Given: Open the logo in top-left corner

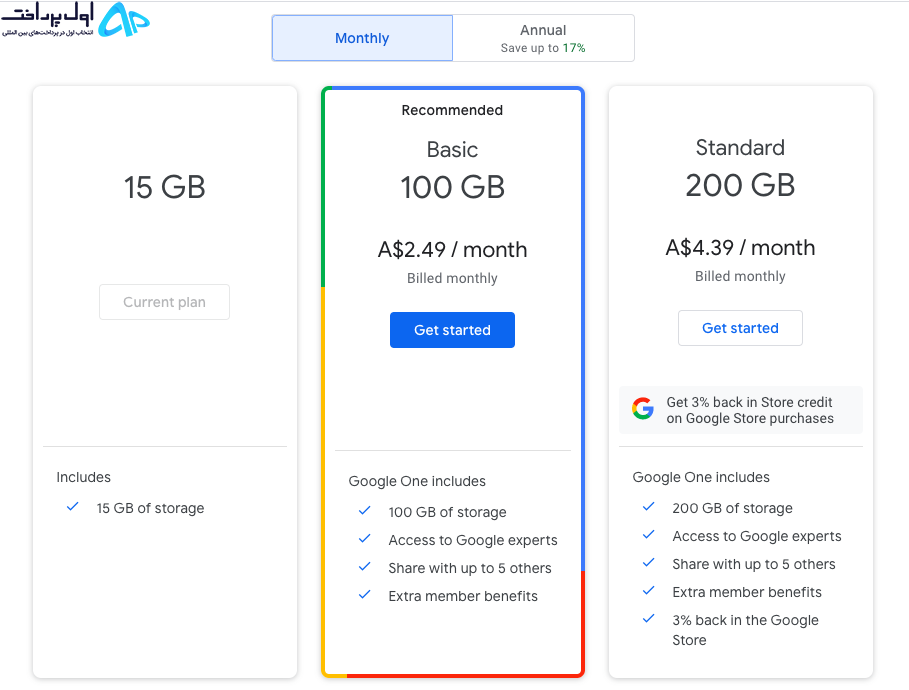Looking at the screenshot, I should click(x=75, y=20).
